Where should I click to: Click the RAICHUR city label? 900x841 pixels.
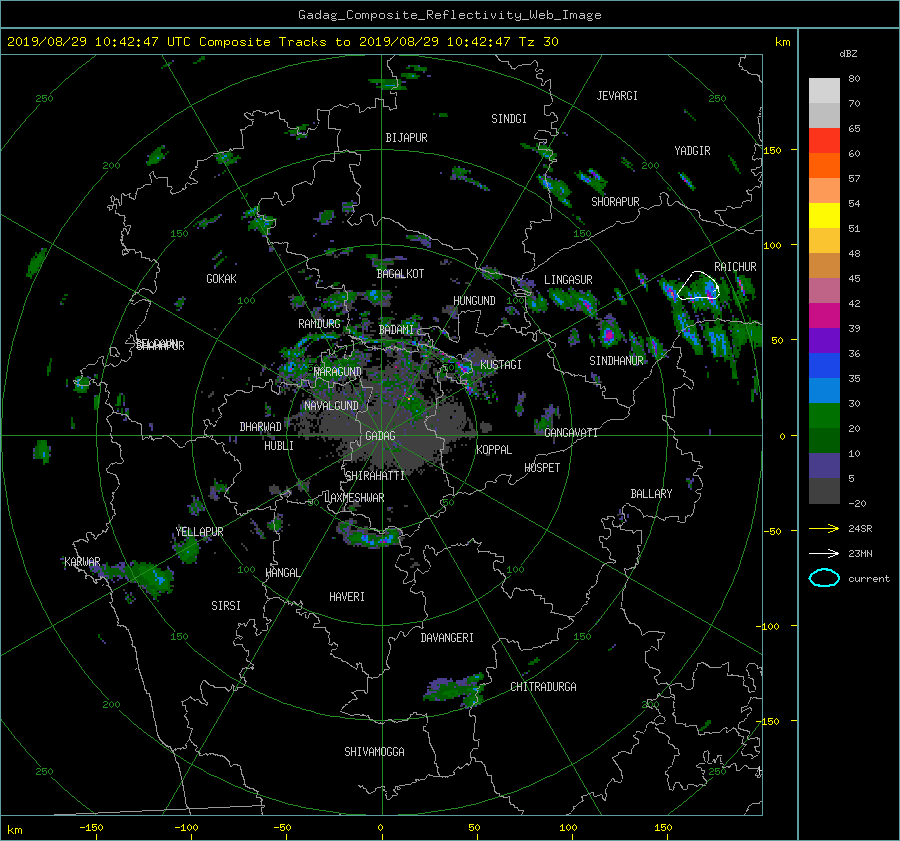(x=735, y=267)
